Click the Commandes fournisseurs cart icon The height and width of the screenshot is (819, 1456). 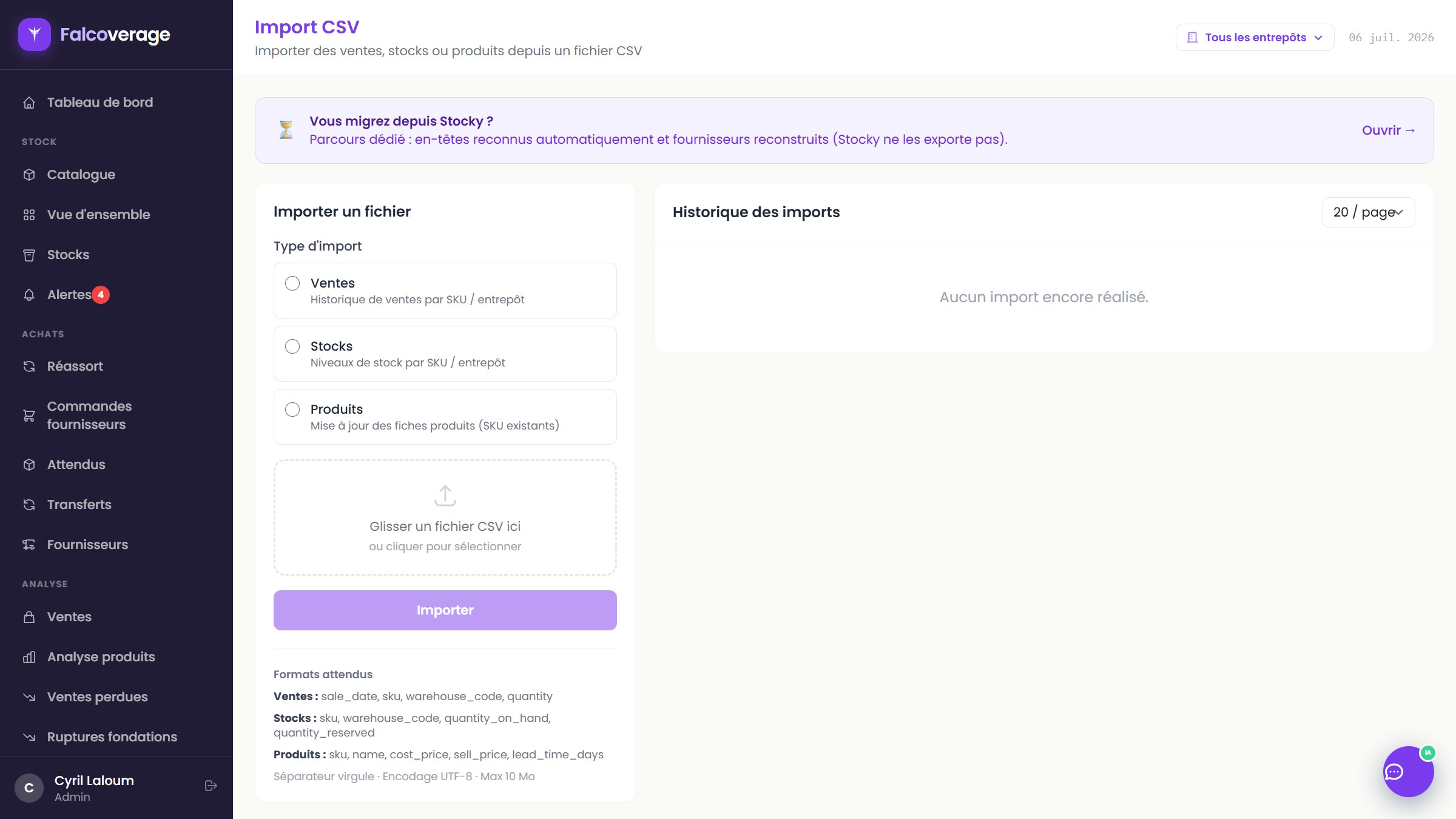point(29,416)
